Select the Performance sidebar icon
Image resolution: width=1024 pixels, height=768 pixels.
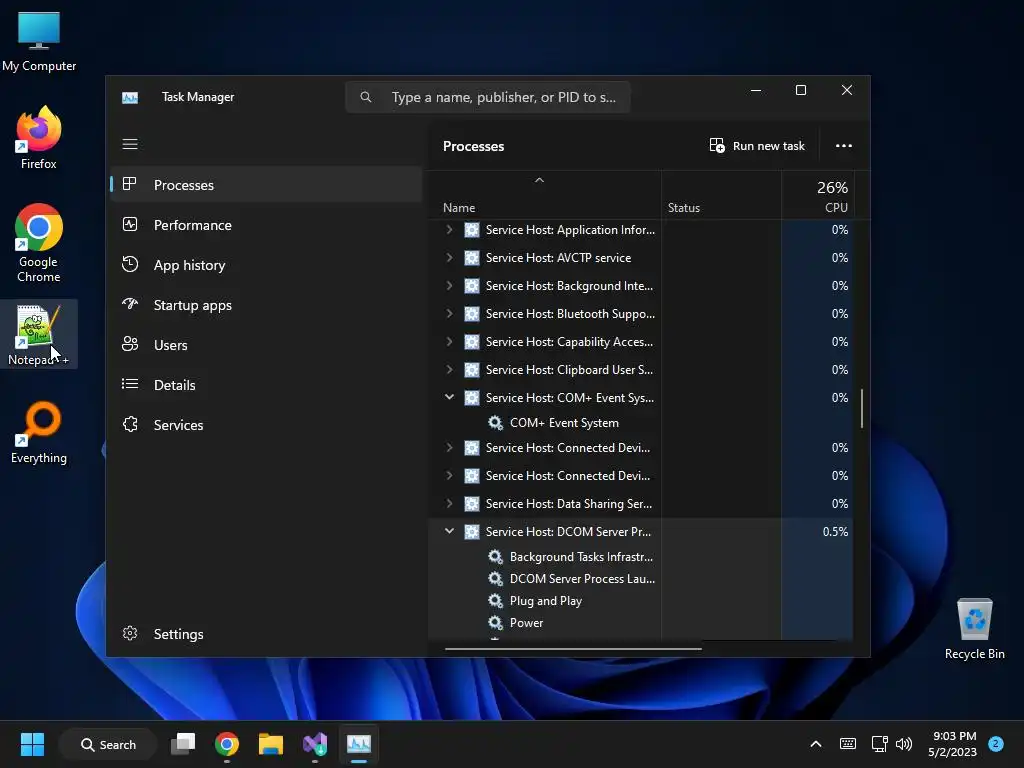coord(130,224)
